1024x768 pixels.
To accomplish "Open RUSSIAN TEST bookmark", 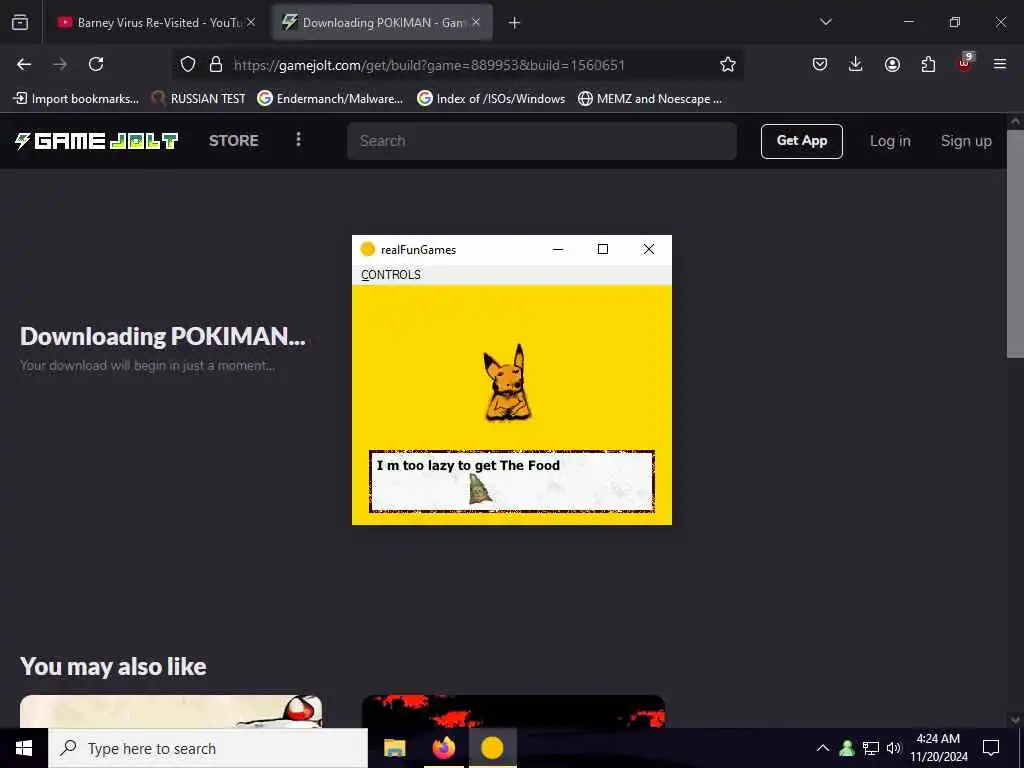I will pos(198,99).
